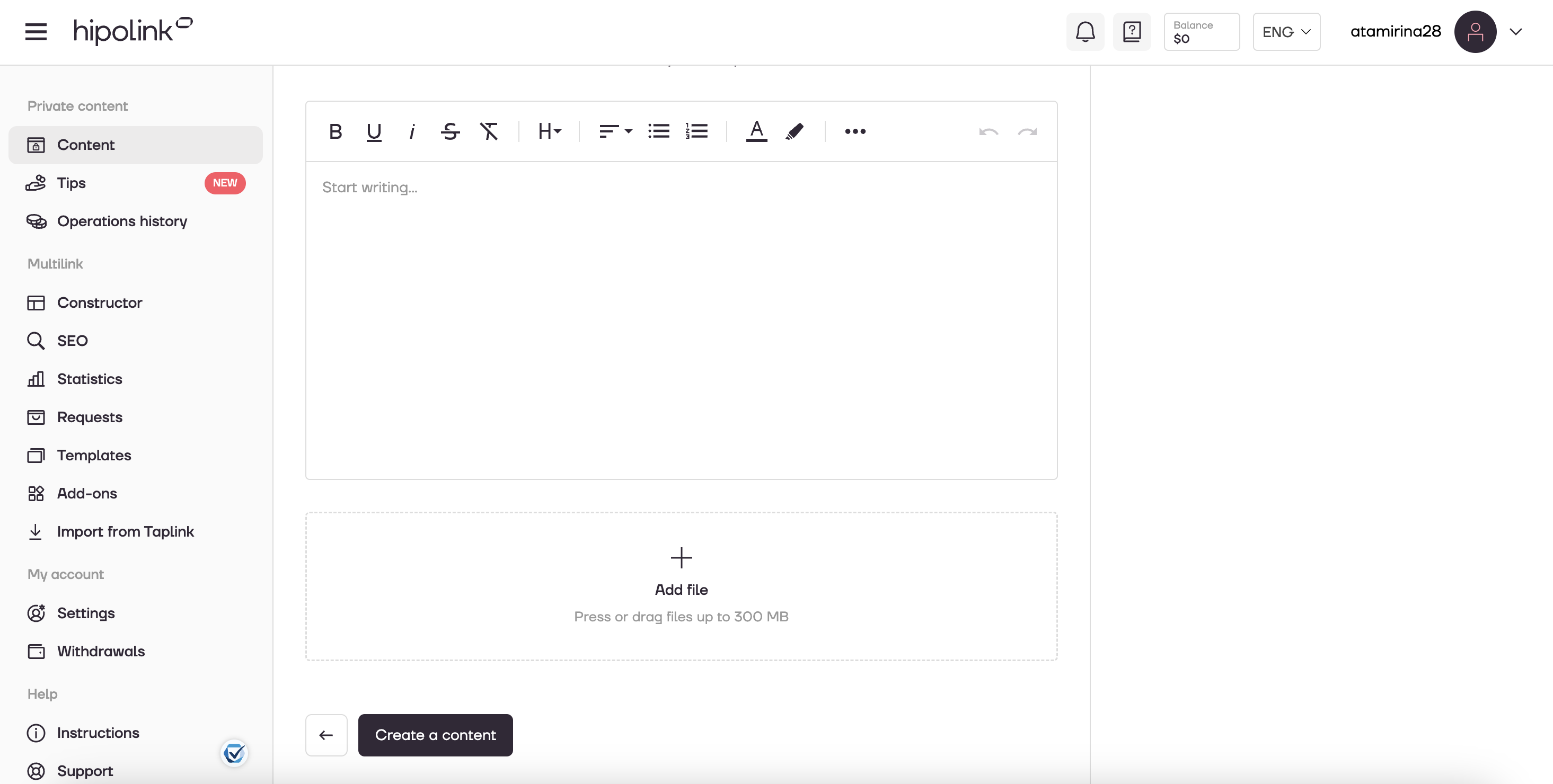
Task: Click Create a content button
Action: pyautogui.click(x=435, y=735)
